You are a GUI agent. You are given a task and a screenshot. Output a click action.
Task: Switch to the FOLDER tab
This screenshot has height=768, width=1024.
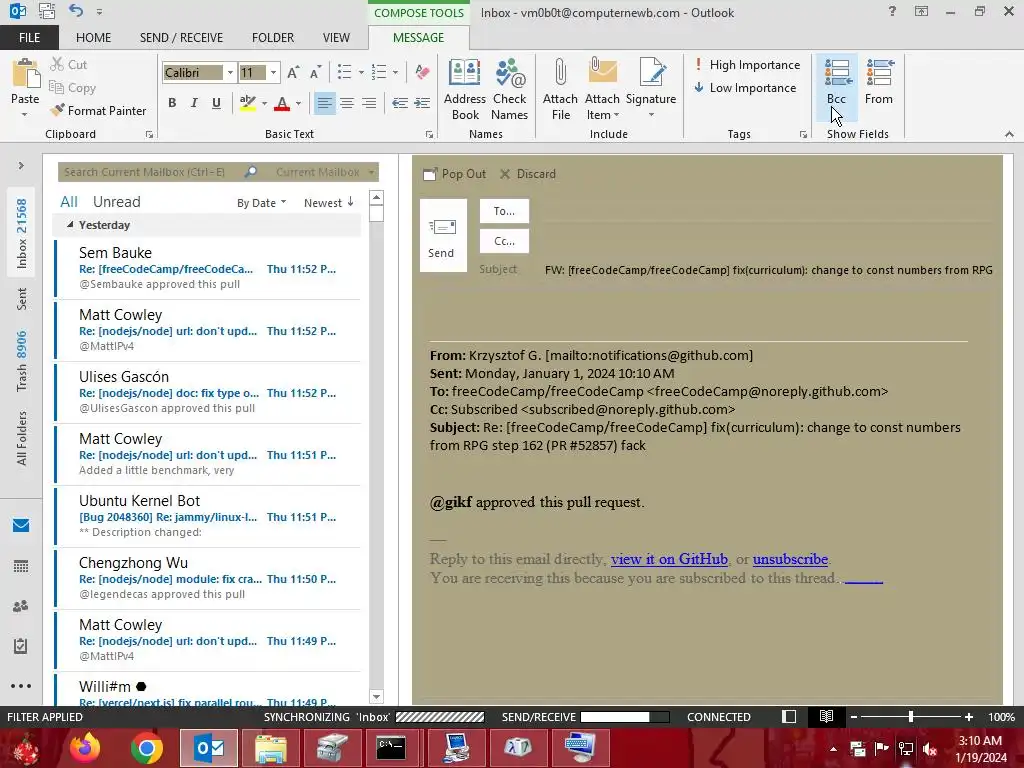click(273, 37)
